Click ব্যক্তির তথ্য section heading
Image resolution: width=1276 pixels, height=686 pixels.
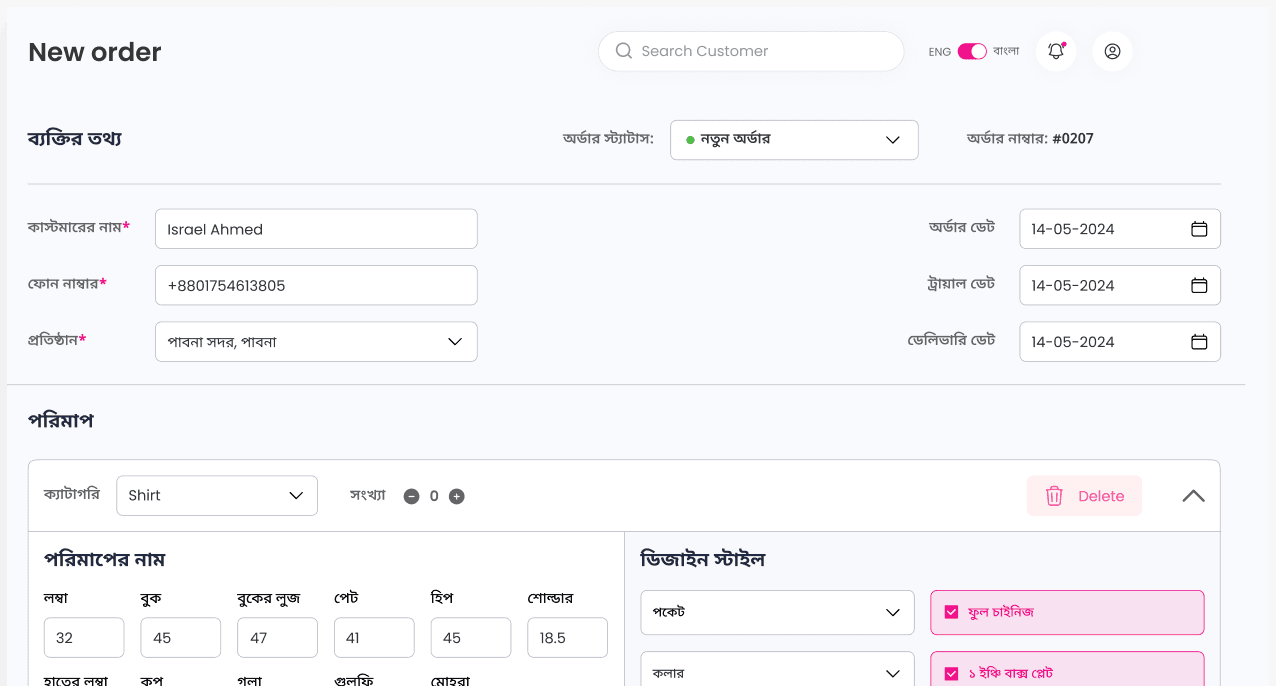click(75, 139)
